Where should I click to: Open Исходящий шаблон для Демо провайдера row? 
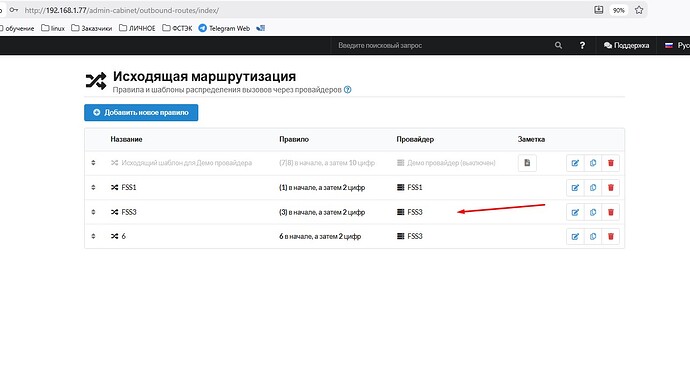pos(187,163)
